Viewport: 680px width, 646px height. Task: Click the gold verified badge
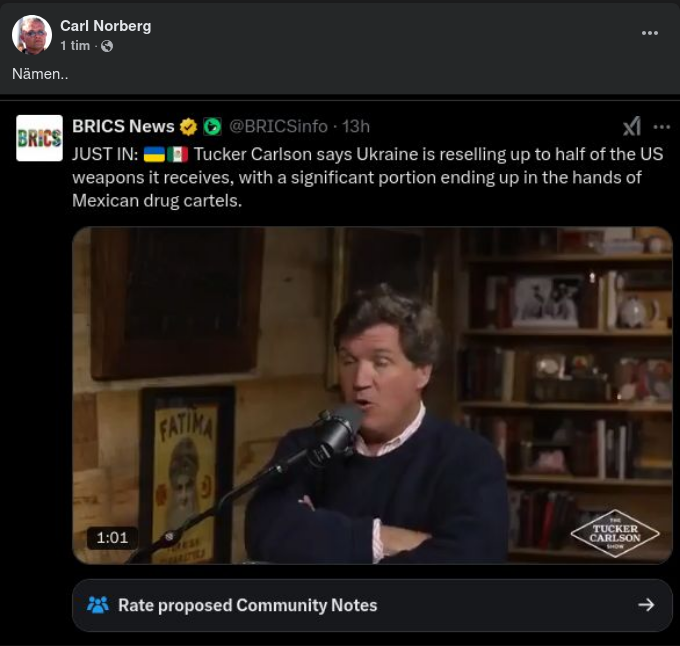point(188,126)
